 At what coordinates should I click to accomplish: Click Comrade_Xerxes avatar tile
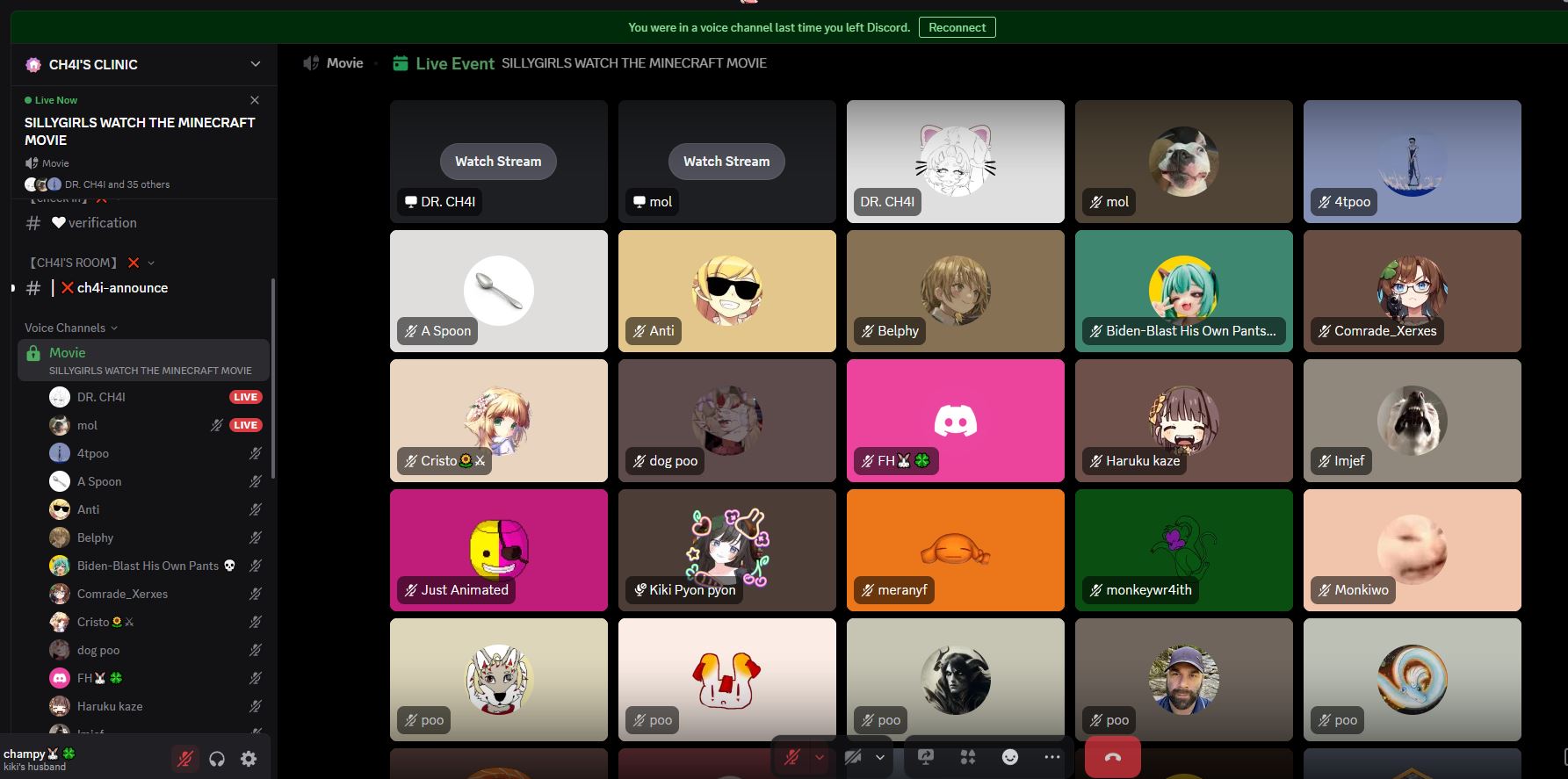point(1413,291)
